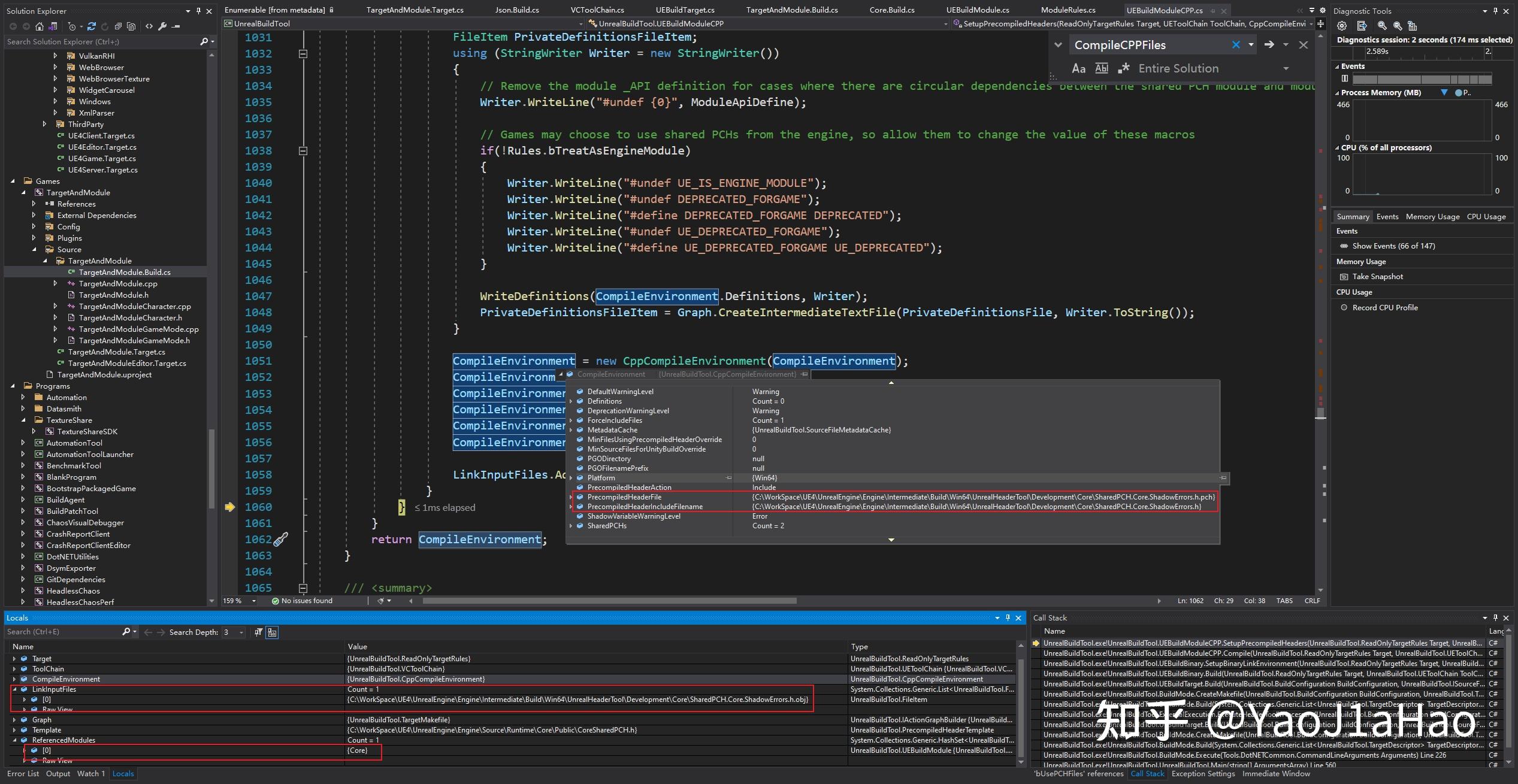Image resolution: width=1518 pixels, height=784 pixels.
Task: Switch to the Memory Usage tab
Action: click(1432, 216)
